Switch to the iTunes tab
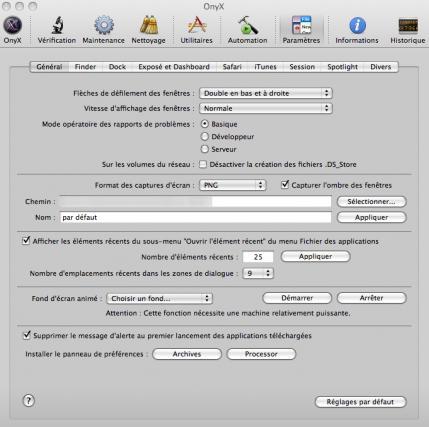This screenshot has height=427, width=429. click(x=265, y=67)
